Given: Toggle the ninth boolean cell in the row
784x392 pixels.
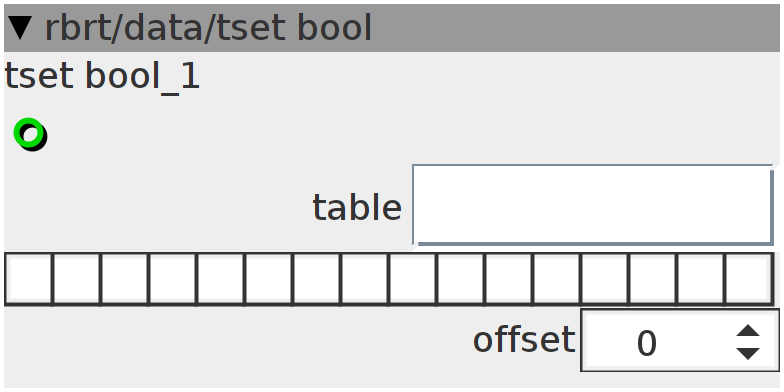Looking at the screenshot, I should click(x=412, y=278).
